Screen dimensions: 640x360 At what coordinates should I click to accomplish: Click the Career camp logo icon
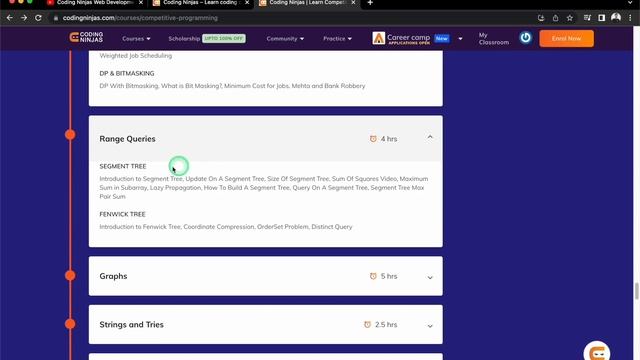[378, 38]
